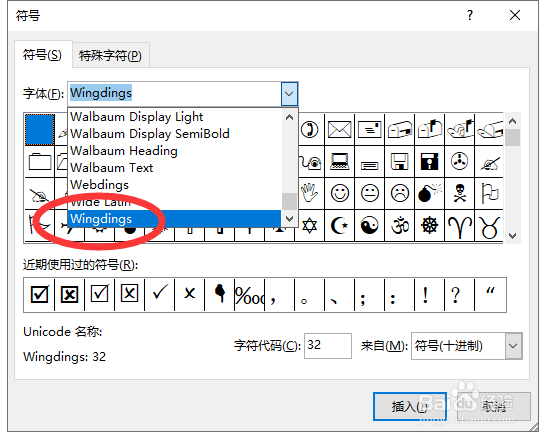
Task: Select the raised hand symbol
Action: (x=309, y=193)
